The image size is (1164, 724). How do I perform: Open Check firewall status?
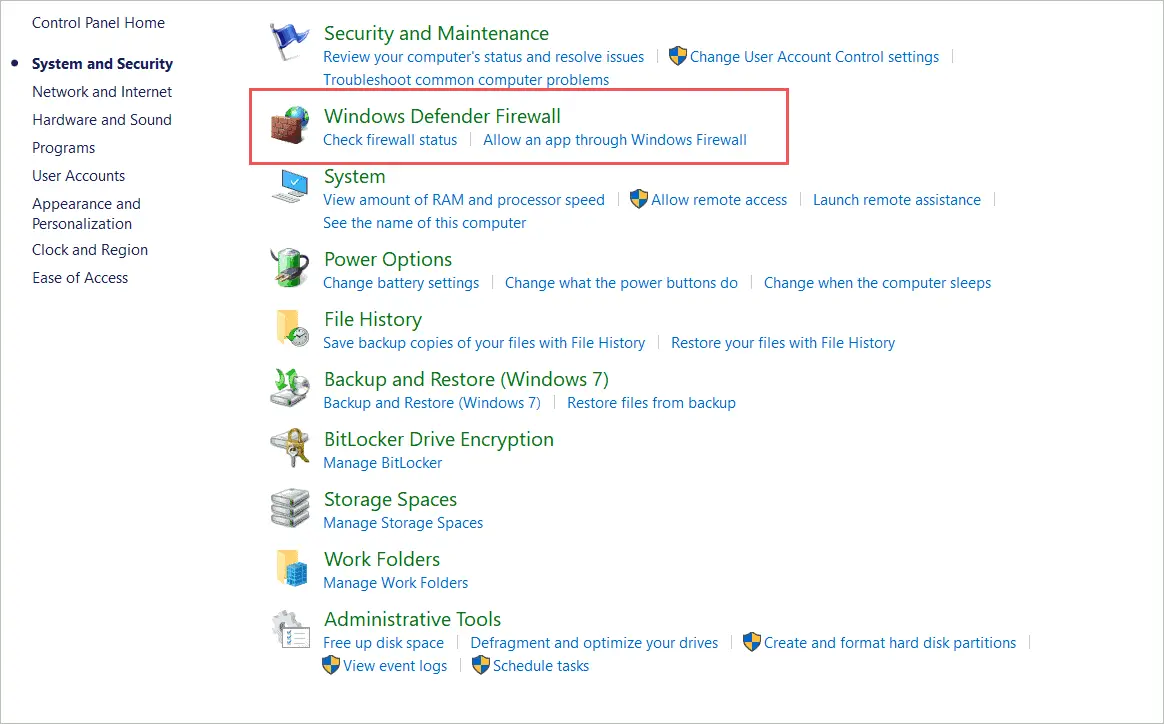[x=390, y=140]
